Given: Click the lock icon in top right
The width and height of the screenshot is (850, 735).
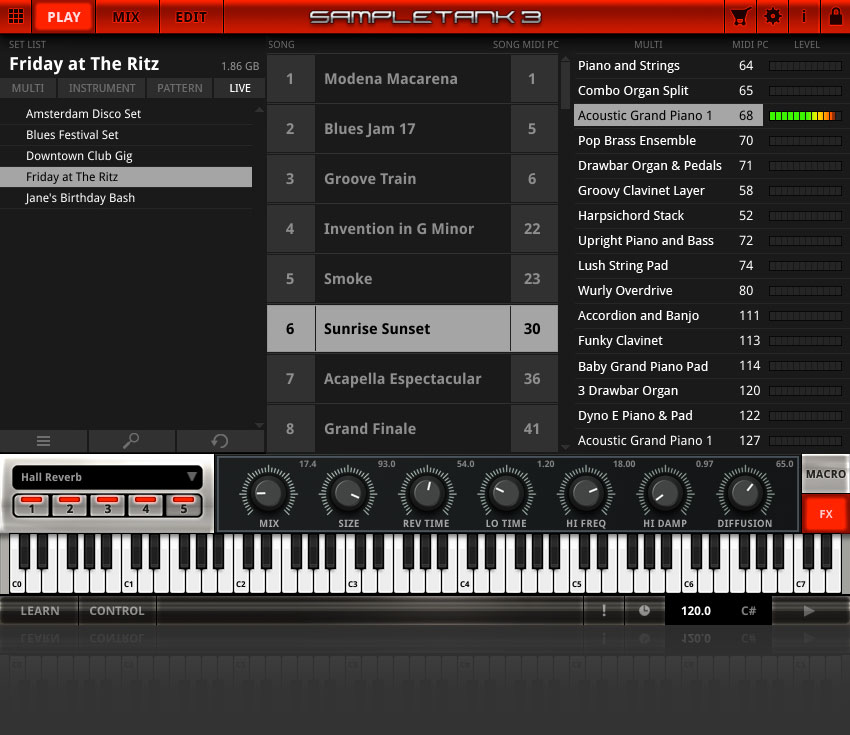Looking at the screenshot, I should [x=836, y=16].
